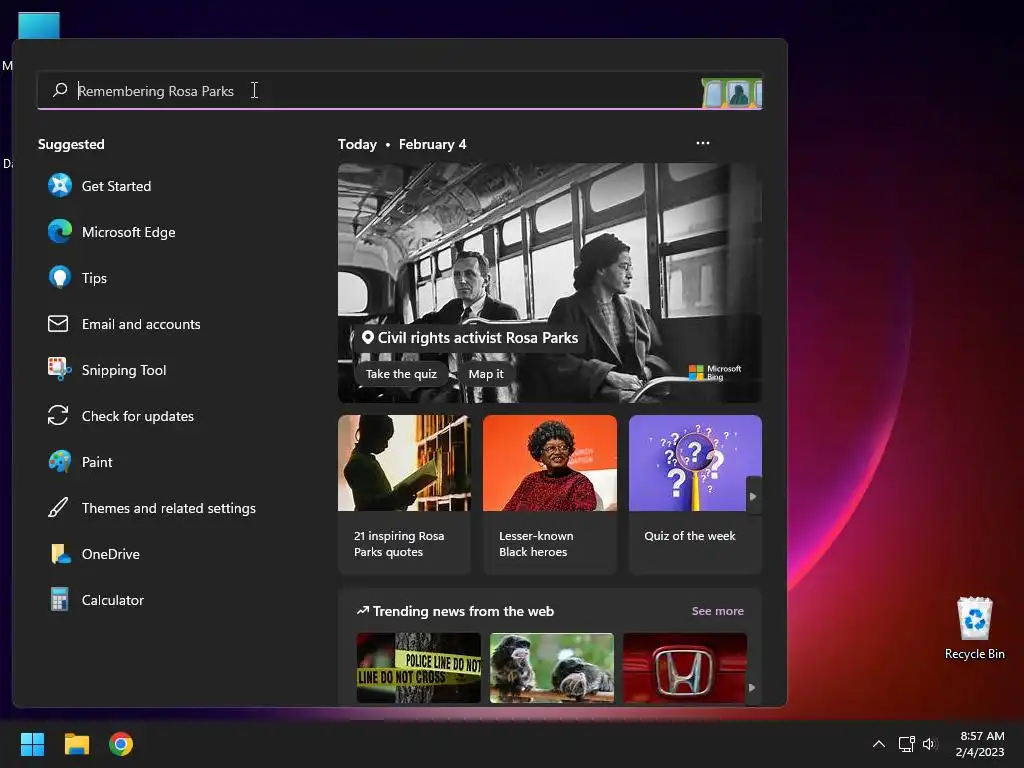The height and width of the screenshot is (768, 1024).
Task: Open the police line news thumbnail
Action: (x=419, y=667)
